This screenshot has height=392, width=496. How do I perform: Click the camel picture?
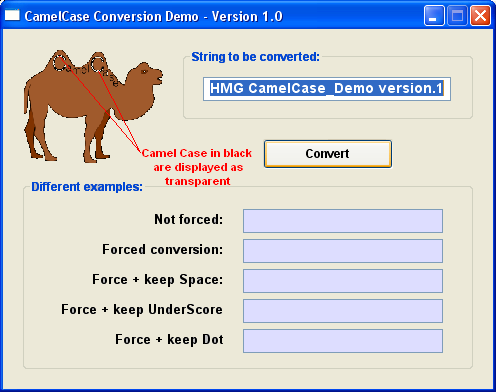pyautogui.click(x=93, y=107)
